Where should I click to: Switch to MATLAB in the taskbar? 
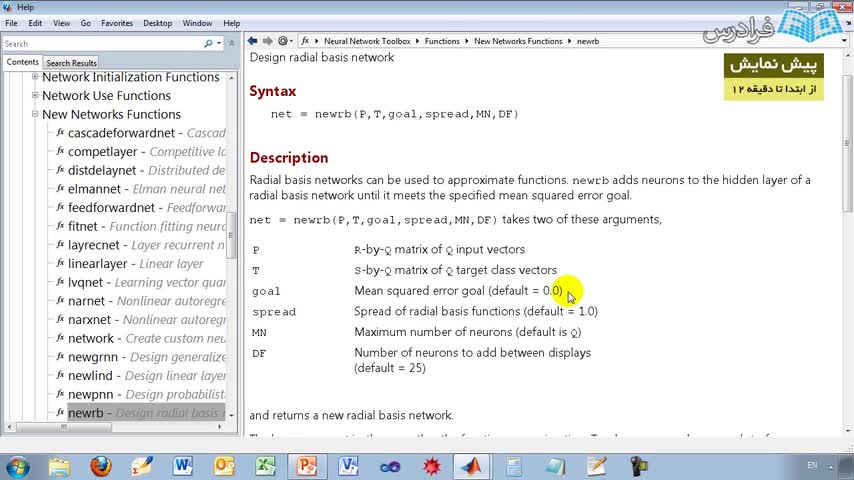coord(471,466)
